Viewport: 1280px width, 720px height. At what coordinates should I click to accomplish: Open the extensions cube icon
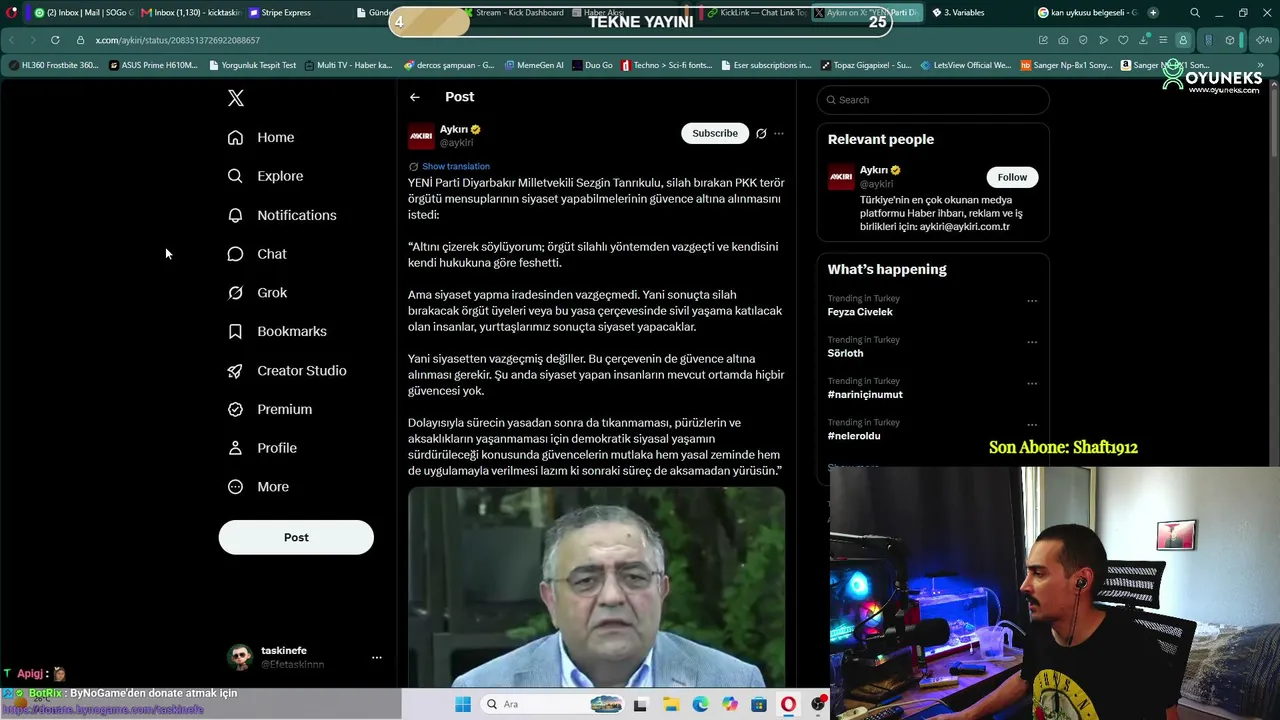pos(1230,40)
